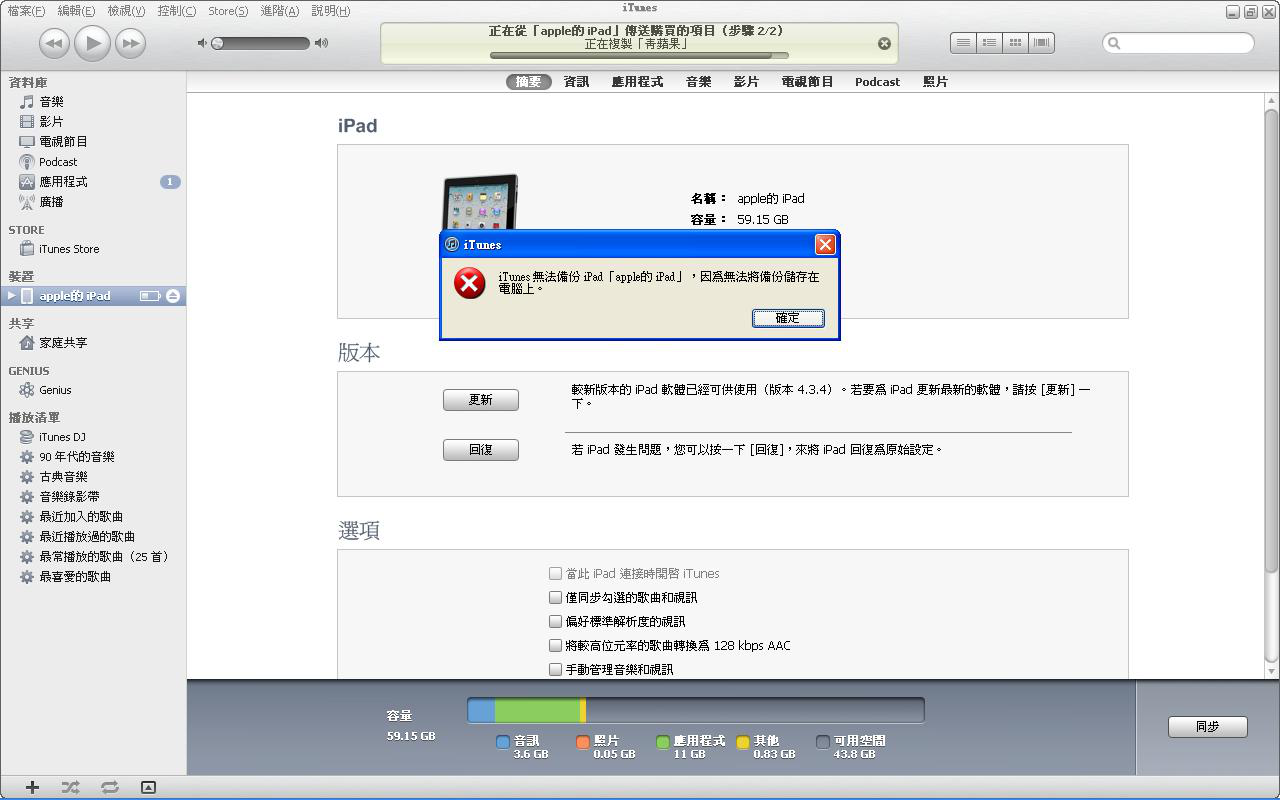Select the 摘要 tab
This screenshot has width=1280, height=800.
tap(528, 82)
